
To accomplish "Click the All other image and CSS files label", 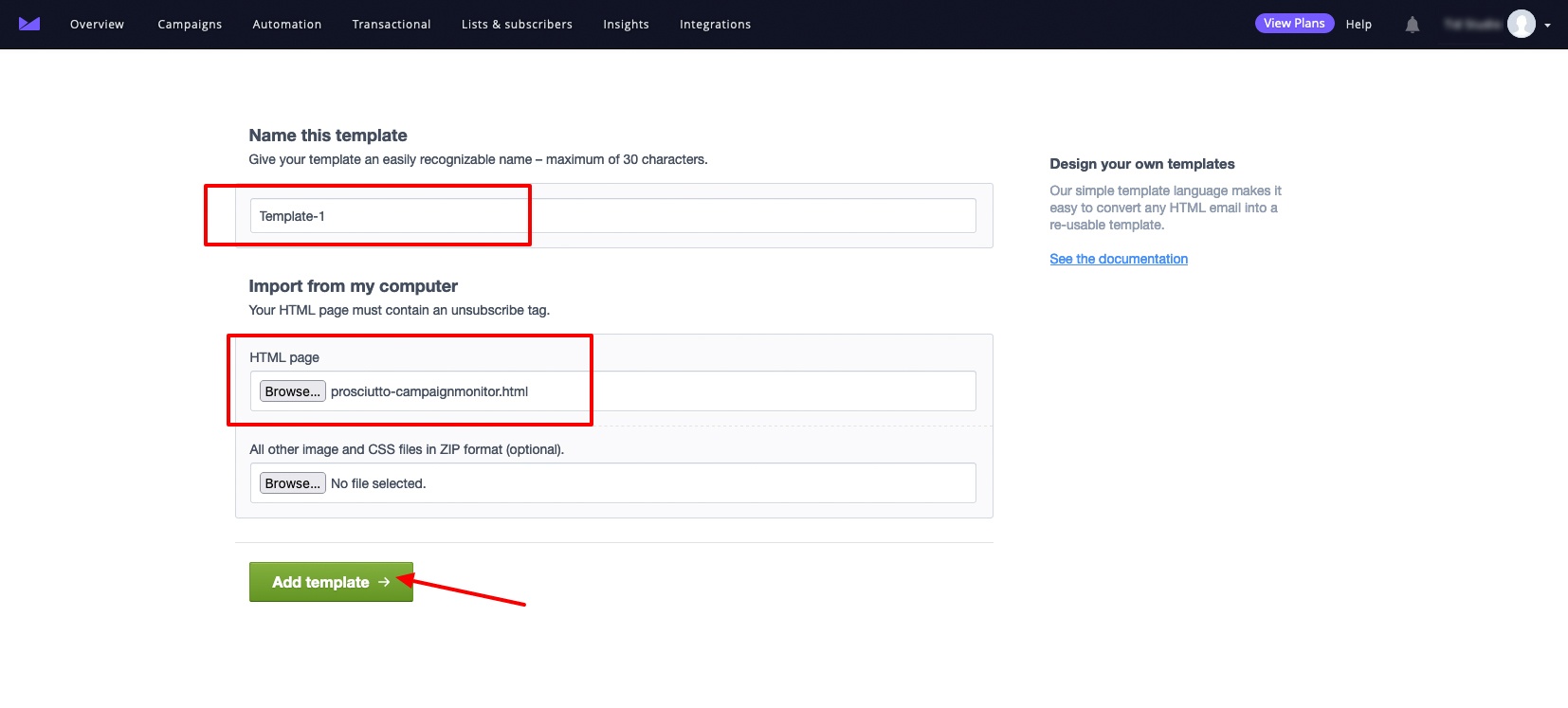I will point(407,449).
